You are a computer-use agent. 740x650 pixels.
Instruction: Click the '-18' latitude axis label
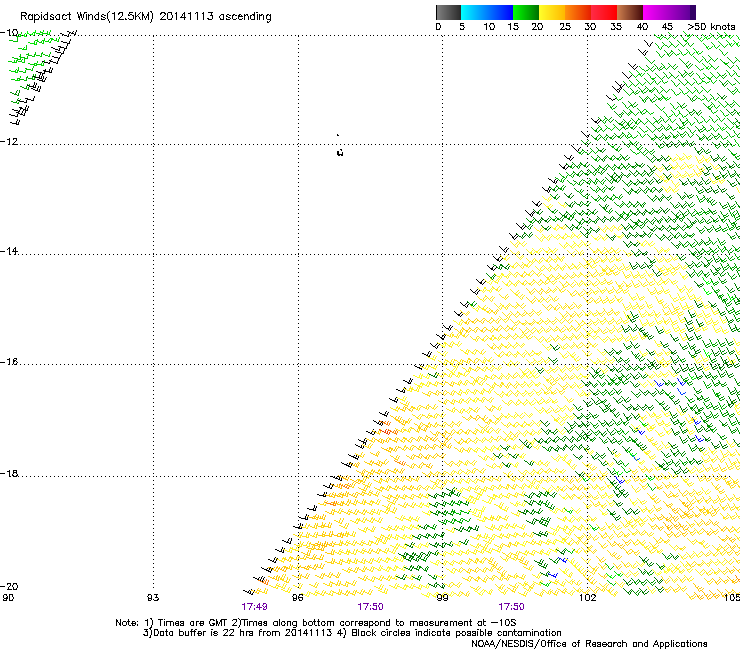pos(9,473)
